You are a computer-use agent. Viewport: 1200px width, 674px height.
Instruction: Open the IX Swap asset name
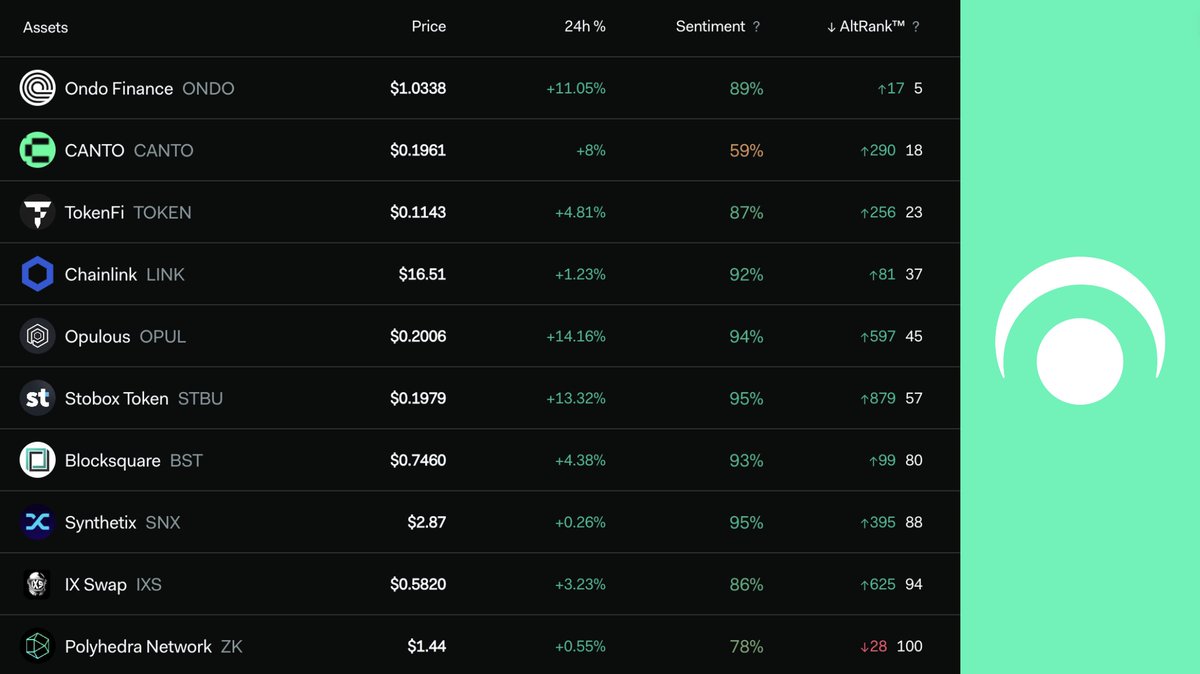pyautogui.click(x=95, y=584)
